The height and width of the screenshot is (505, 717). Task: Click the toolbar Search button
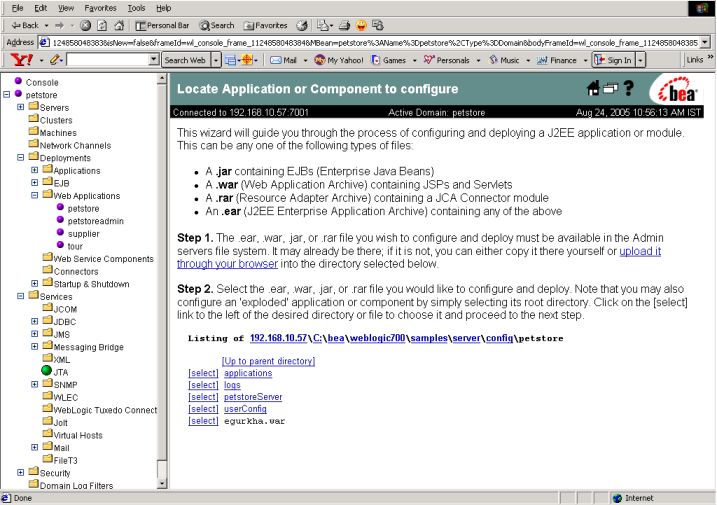click(x=217, y=26)
